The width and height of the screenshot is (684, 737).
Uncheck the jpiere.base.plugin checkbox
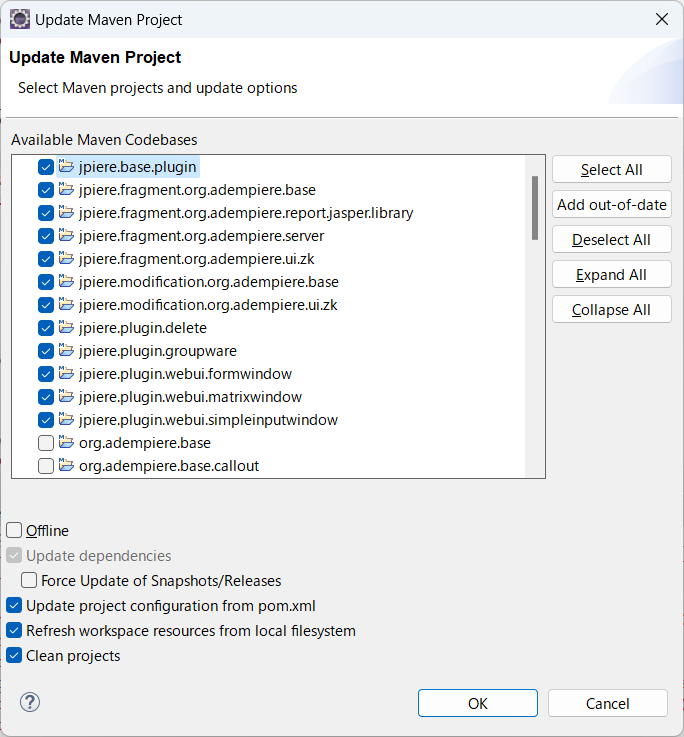point(46,167)
